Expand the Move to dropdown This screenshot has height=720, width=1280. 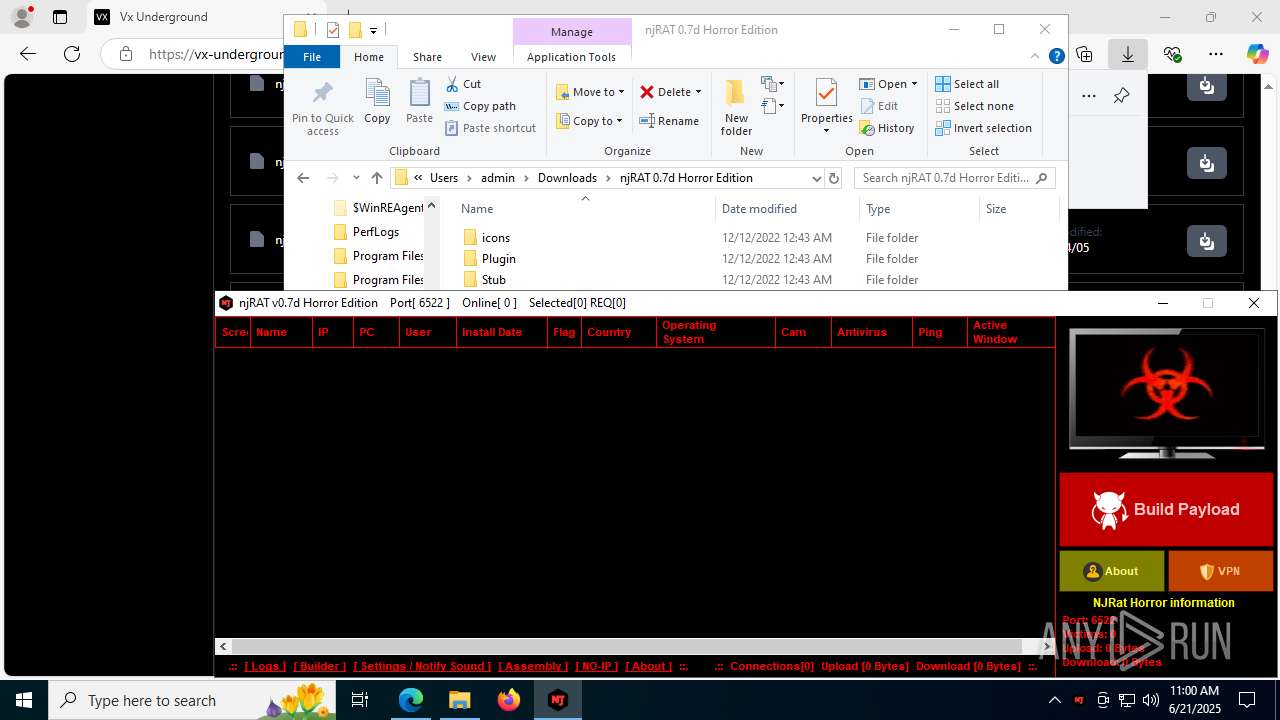point(621,92)
